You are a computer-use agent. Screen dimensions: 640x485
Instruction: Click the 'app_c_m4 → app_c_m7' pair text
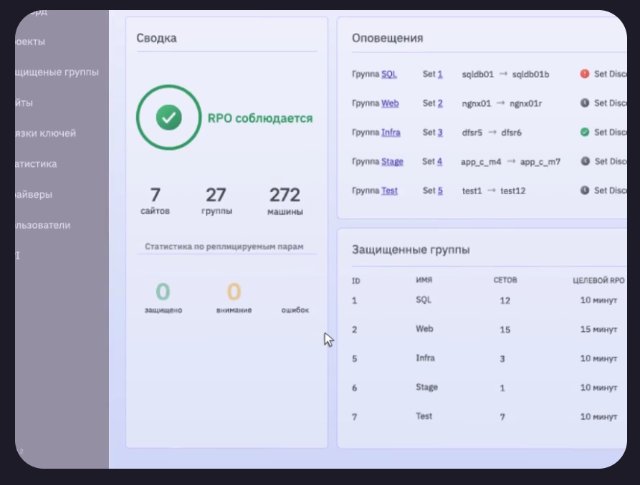[x=511, y=162]
